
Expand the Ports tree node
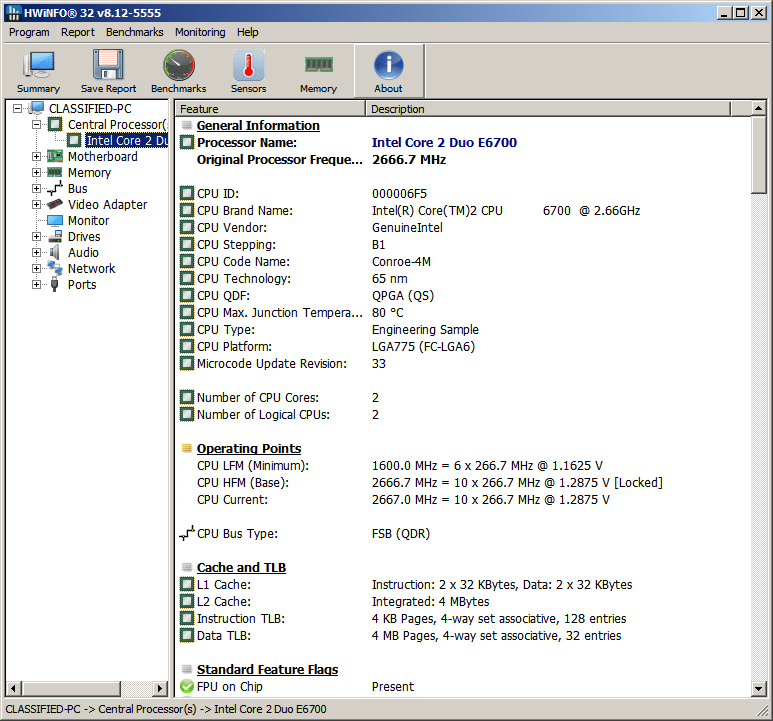click(x=36, y=284)
